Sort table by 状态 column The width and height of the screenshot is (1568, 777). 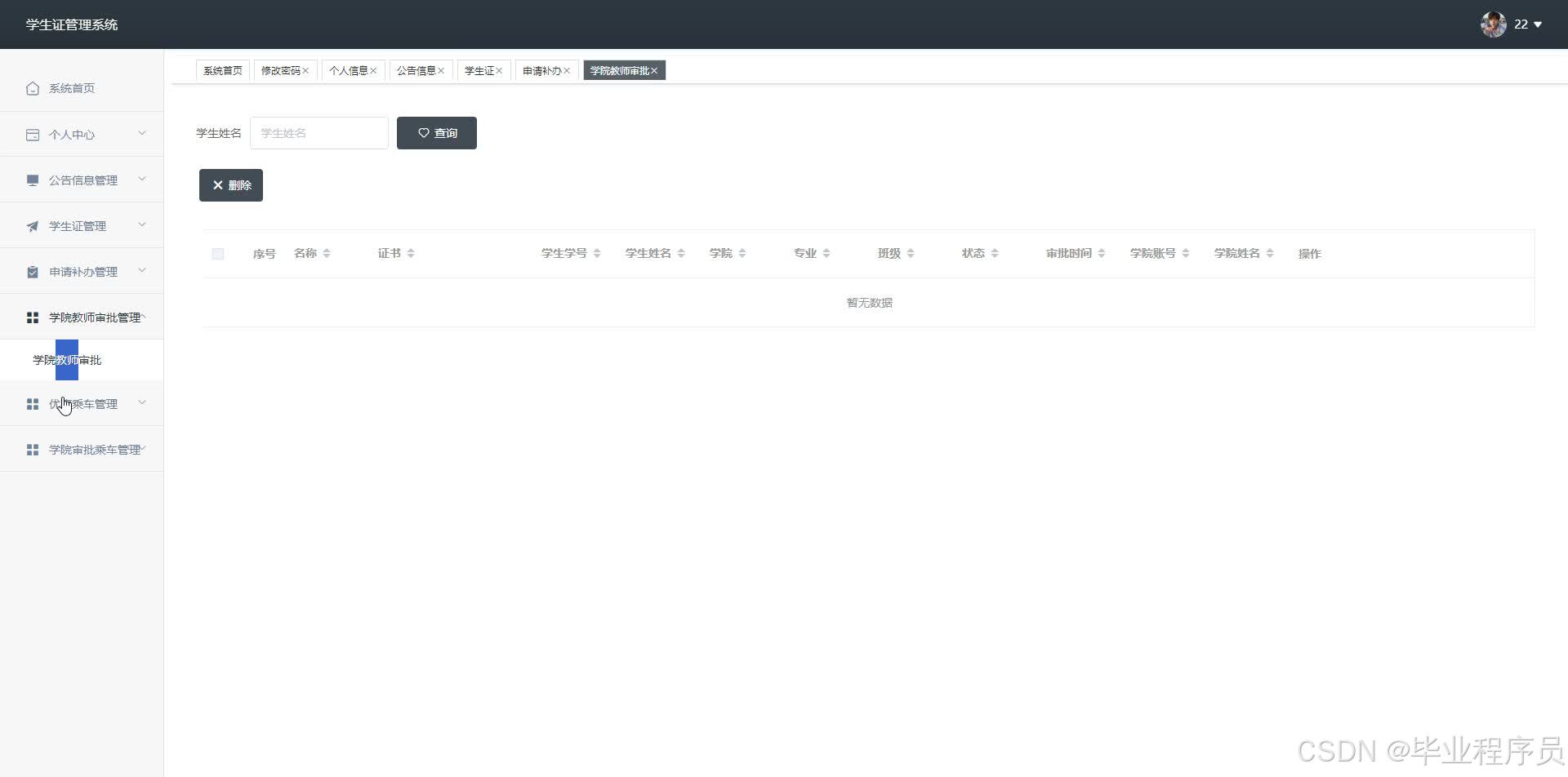(995, 254)
